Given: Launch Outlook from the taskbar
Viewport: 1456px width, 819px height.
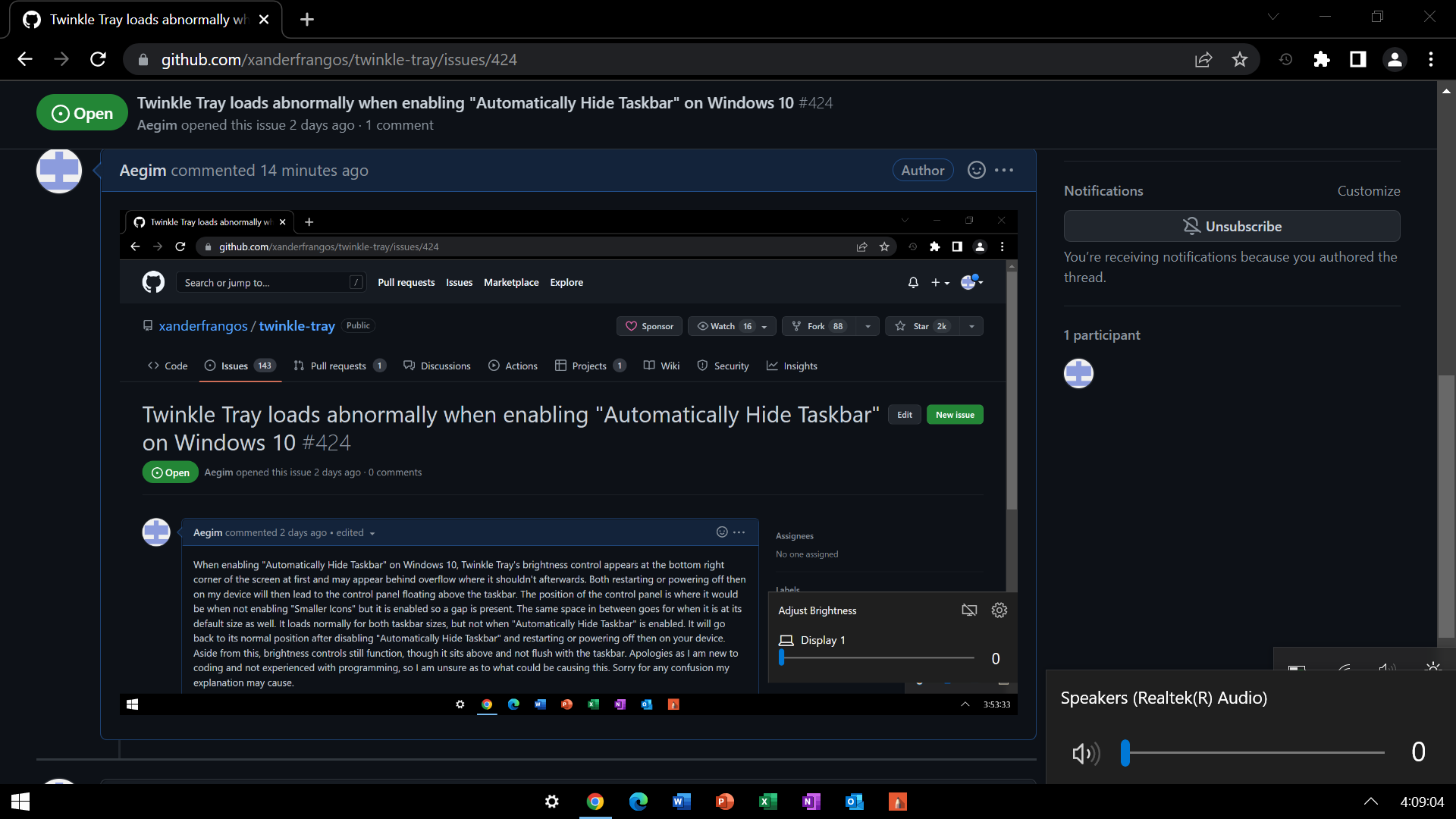Looking at the screenshot, I should (x=855, y=802).
